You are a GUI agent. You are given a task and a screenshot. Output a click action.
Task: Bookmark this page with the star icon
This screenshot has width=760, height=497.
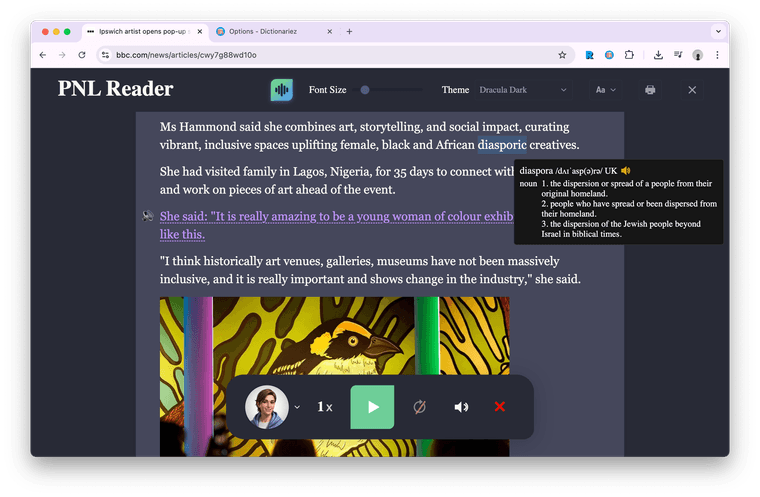[x=562, y=55]
